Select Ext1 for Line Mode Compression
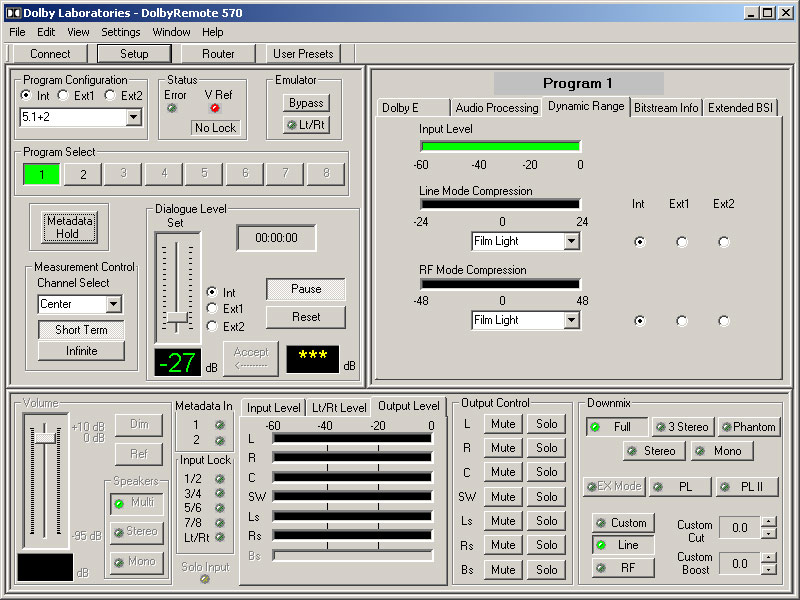Viewport: 800px width, 600px height. coord(681,241)
